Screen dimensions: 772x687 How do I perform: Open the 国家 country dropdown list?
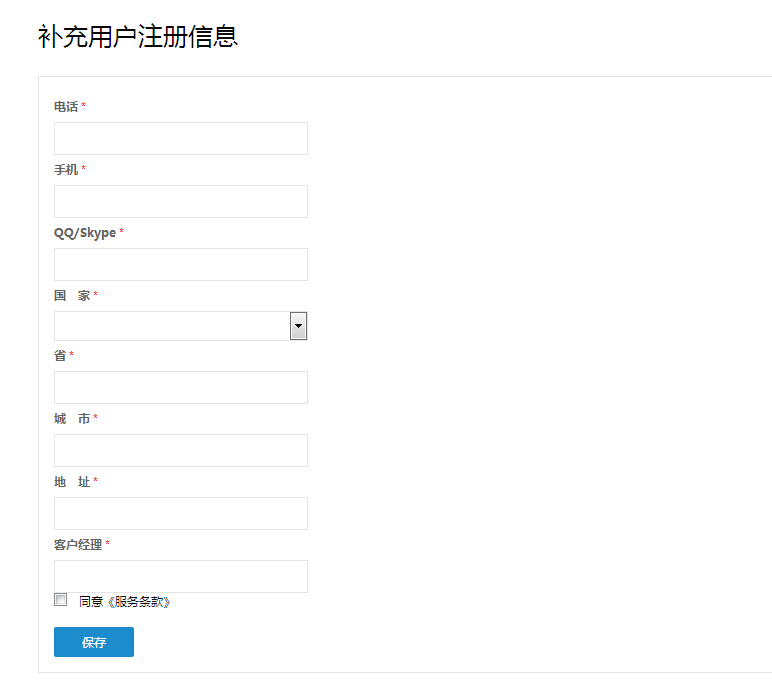pos(171,326)
